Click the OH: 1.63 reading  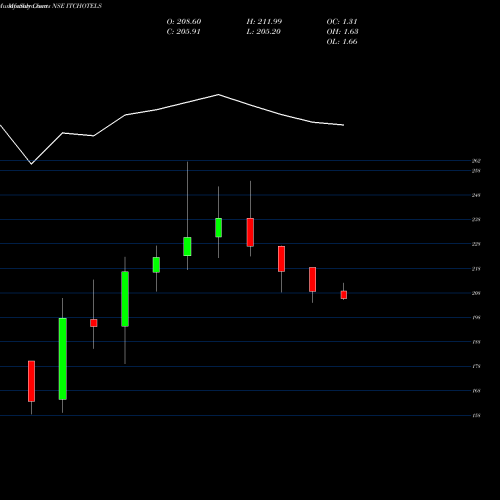coord(342,32)
